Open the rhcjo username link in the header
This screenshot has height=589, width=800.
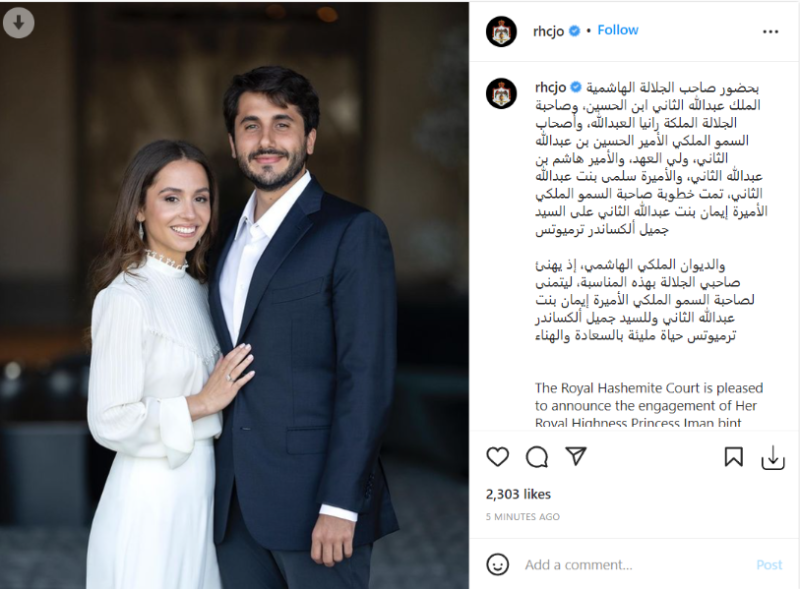(x=548, y=31)
